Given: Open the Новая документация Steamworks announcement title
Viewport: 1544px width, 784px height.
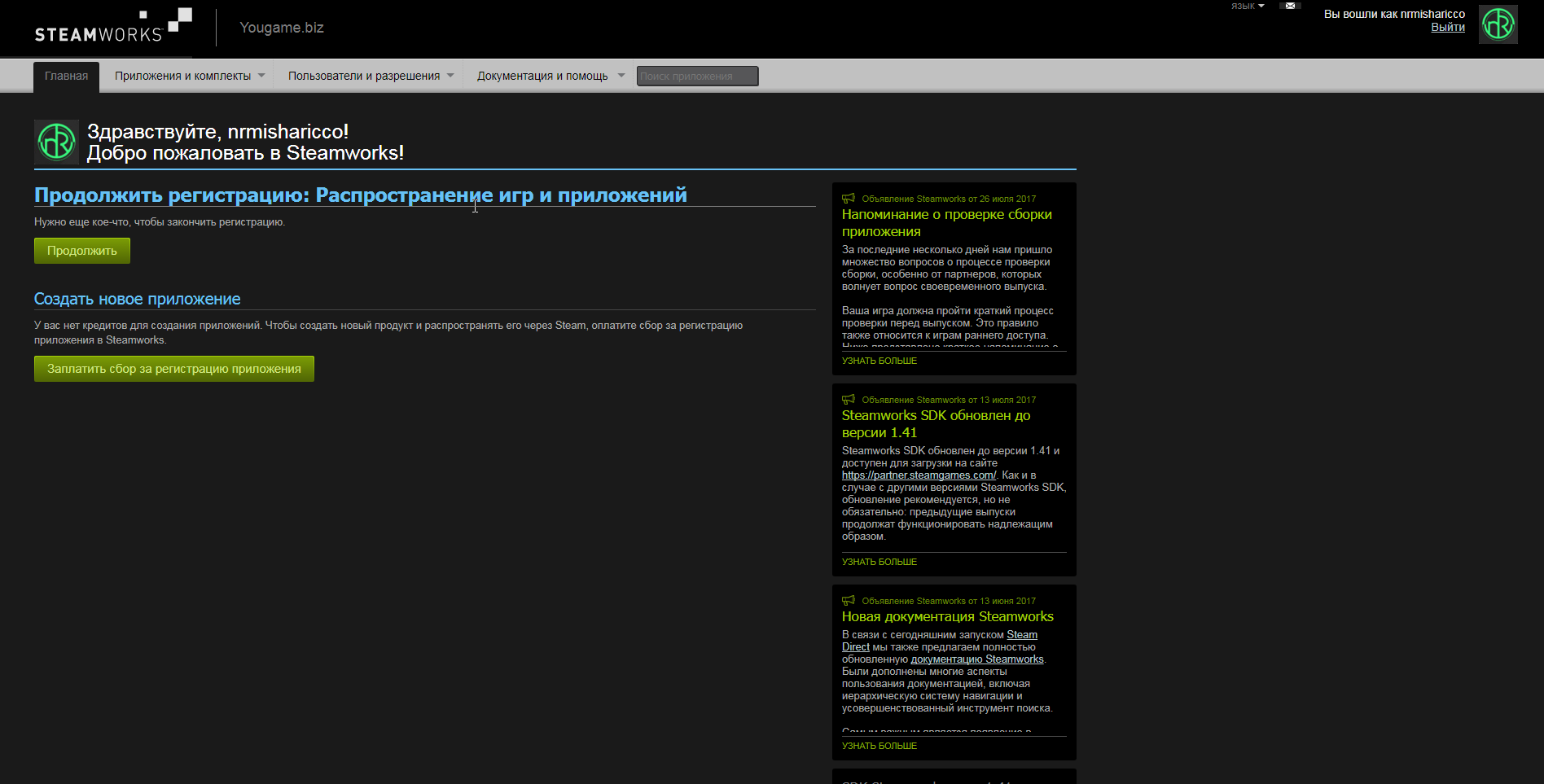Looking at the screenshot, I should 948,617.
